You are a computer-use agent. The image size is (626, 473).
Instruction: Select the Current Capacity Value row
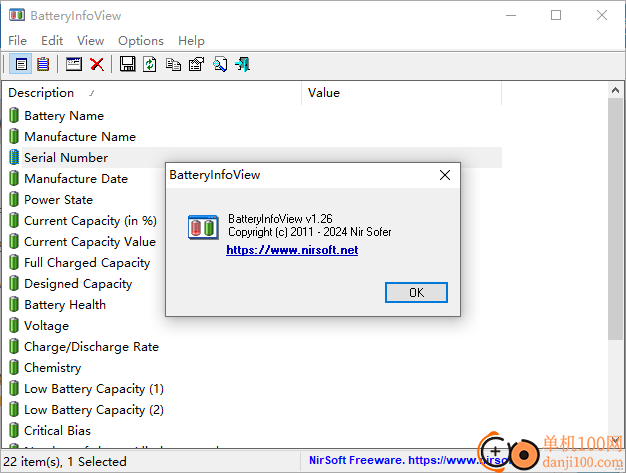point(252,241)
